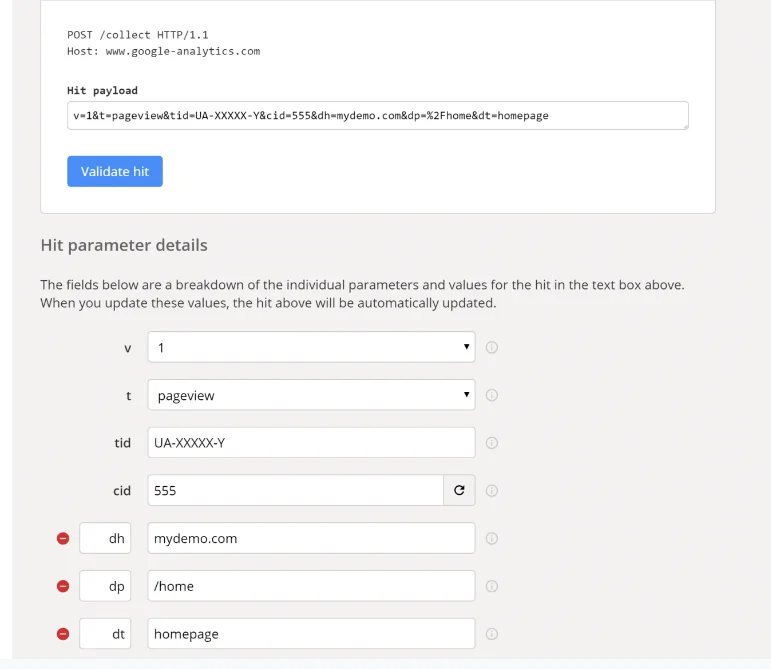Click the POST /collect HTTP/1.1 text
The width and height of the screenshot is (771, 669).
pos(138,35)
